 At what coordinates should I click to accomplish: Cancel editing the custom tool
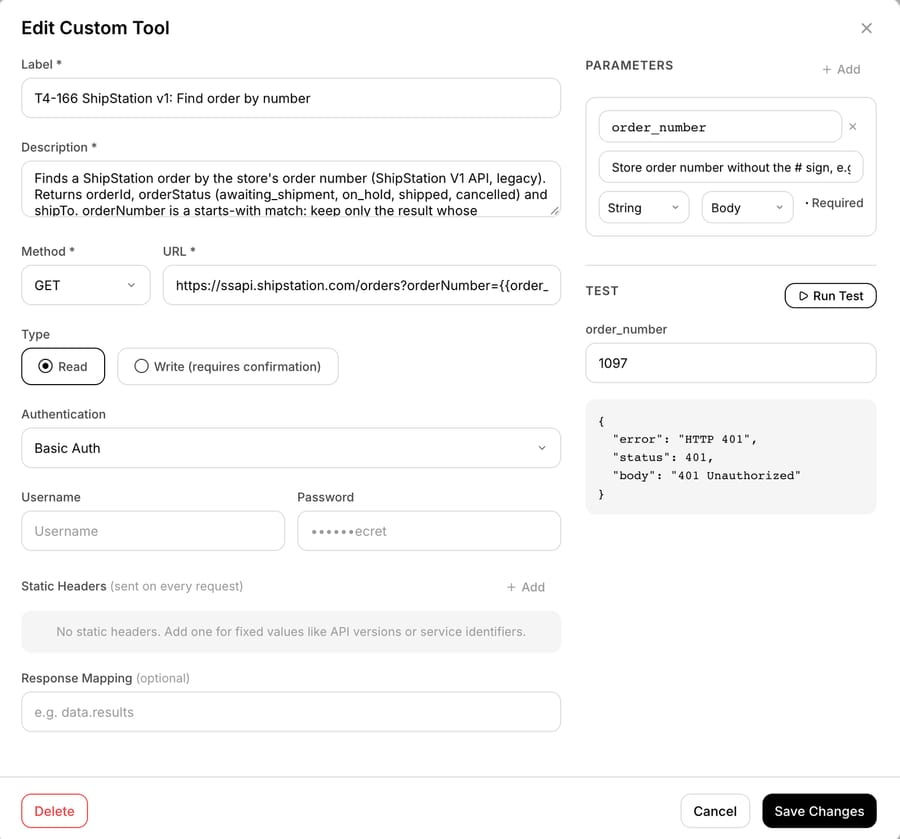point(715,811)
